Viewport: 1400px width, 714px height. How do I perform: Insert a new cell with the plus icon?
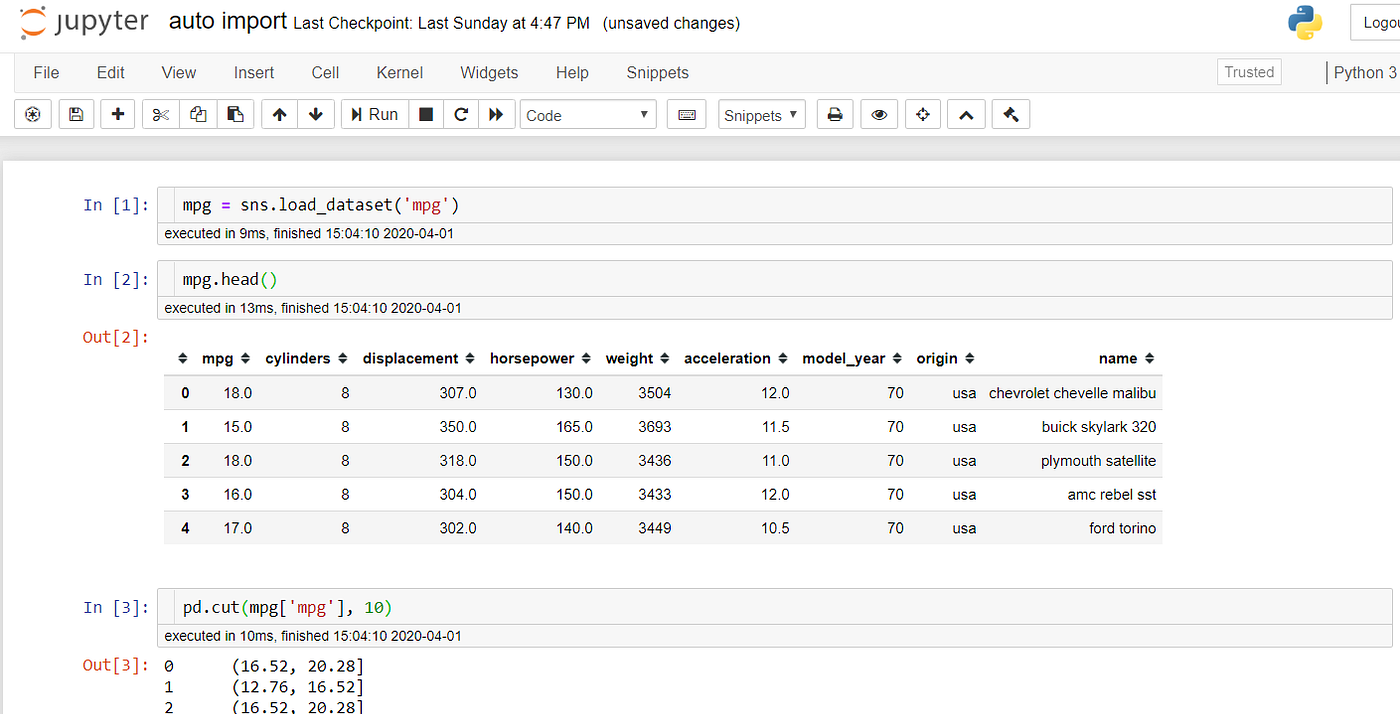pyautogui.click(x=118, y=114)
